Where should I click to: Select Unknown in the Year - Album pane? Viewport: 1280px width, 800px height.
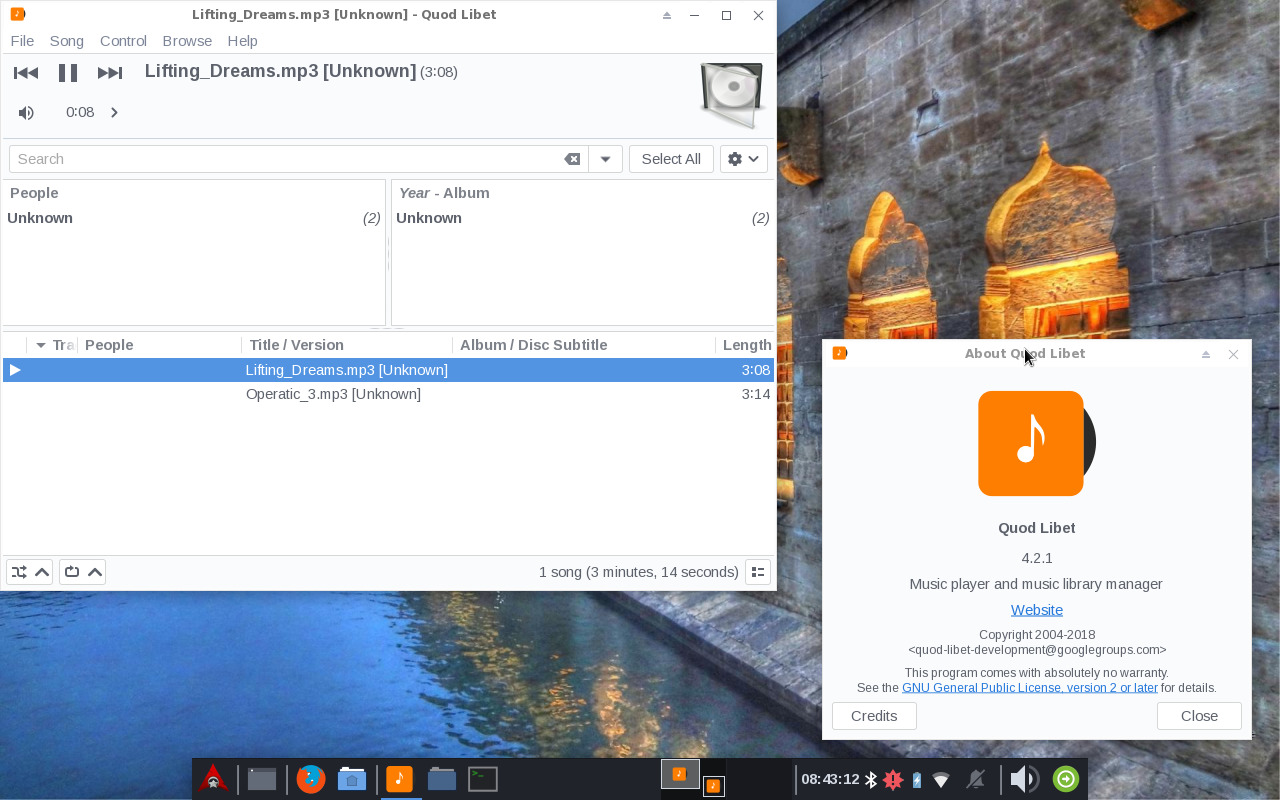pos(582,218)
